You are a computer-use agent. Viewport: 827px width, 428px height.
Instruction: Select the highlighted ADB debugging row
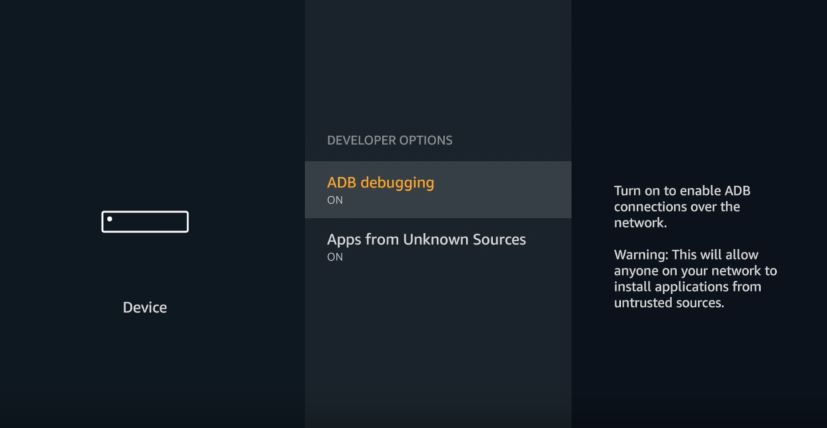point(438,190)
